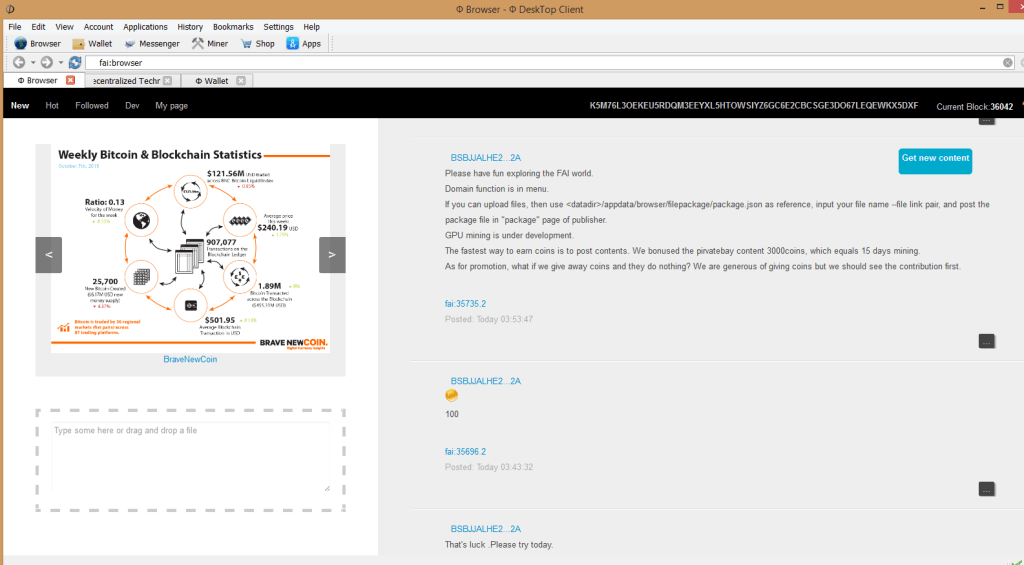Show next slide with right arrow
1024x565 pixels.
click(x=332, y=255)
